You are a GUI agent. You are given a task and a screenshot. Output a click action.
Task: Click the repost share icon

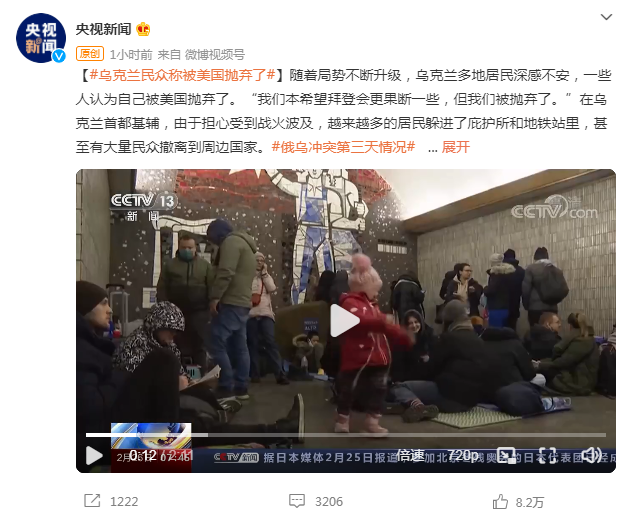pyautogui.click(x=92, y=501)
